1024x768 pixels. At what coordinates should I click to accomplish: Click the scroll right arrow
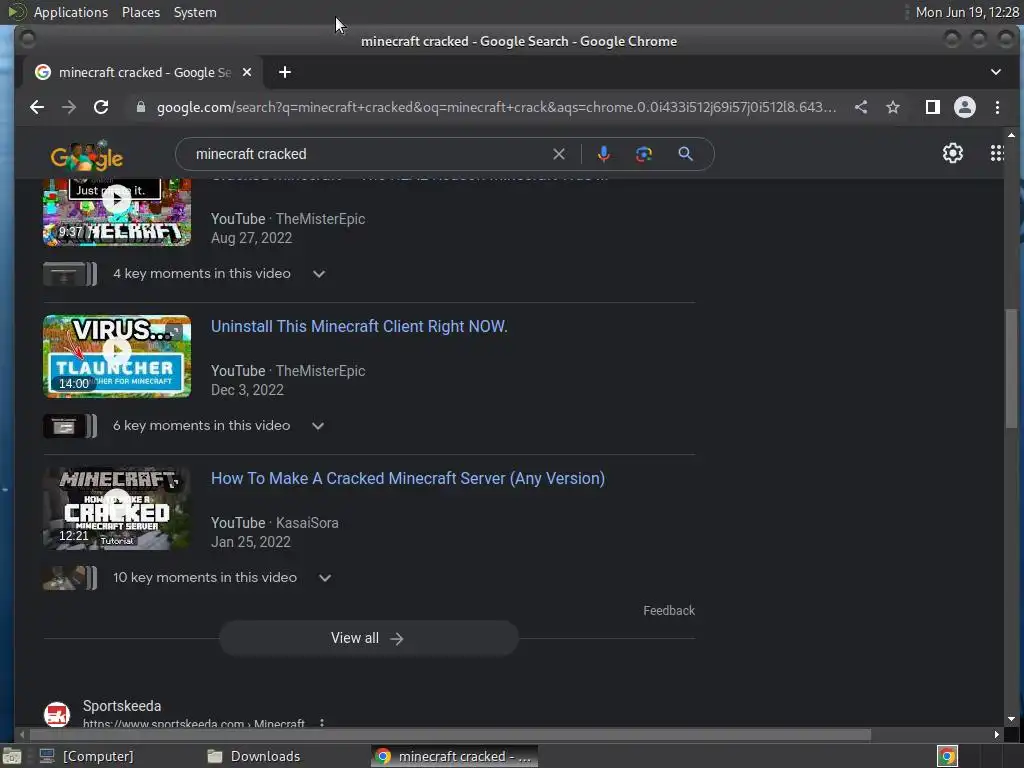[996, 735]
